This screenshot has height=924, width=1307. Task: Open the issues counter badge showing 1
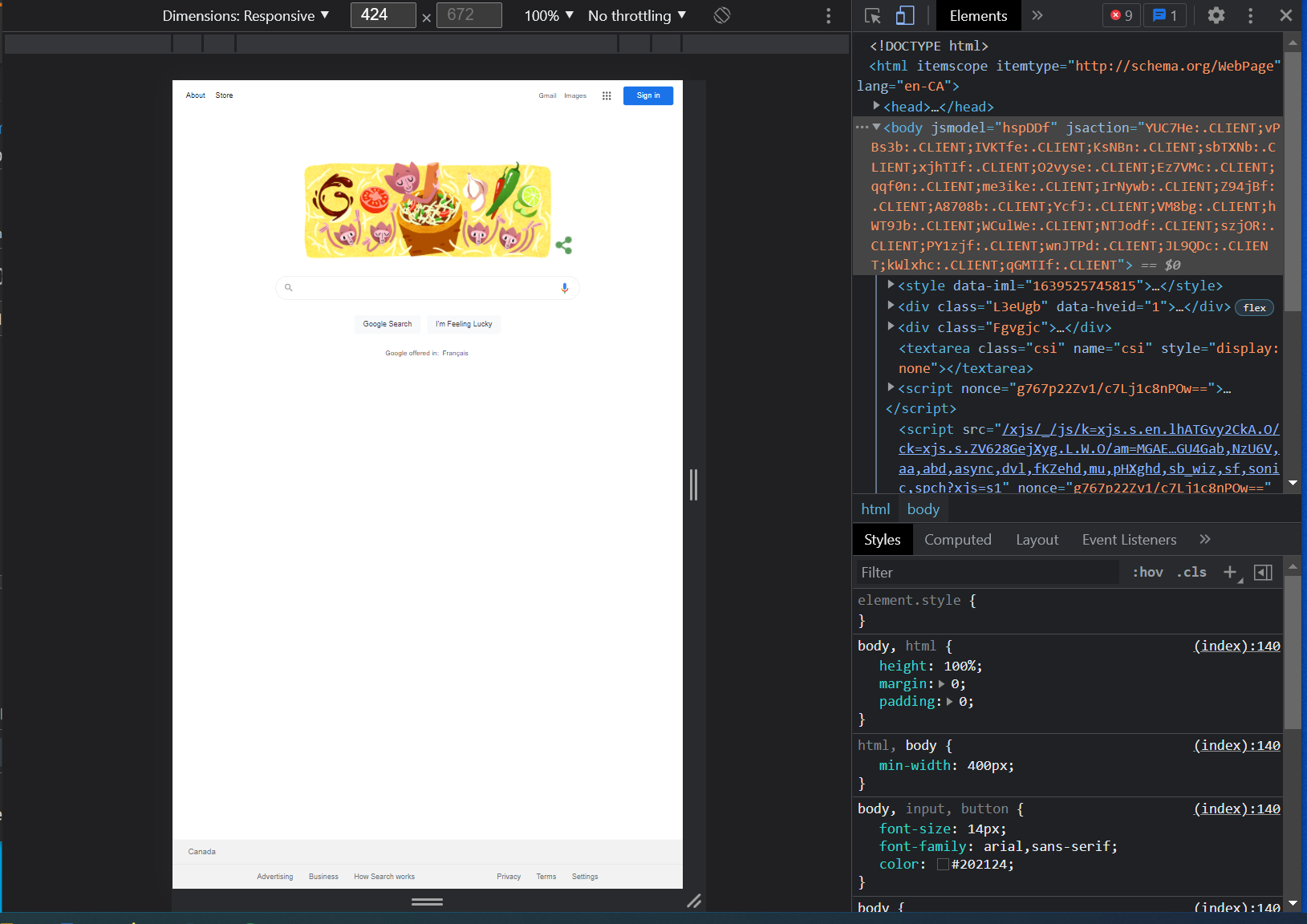[x=1164, y=15]
